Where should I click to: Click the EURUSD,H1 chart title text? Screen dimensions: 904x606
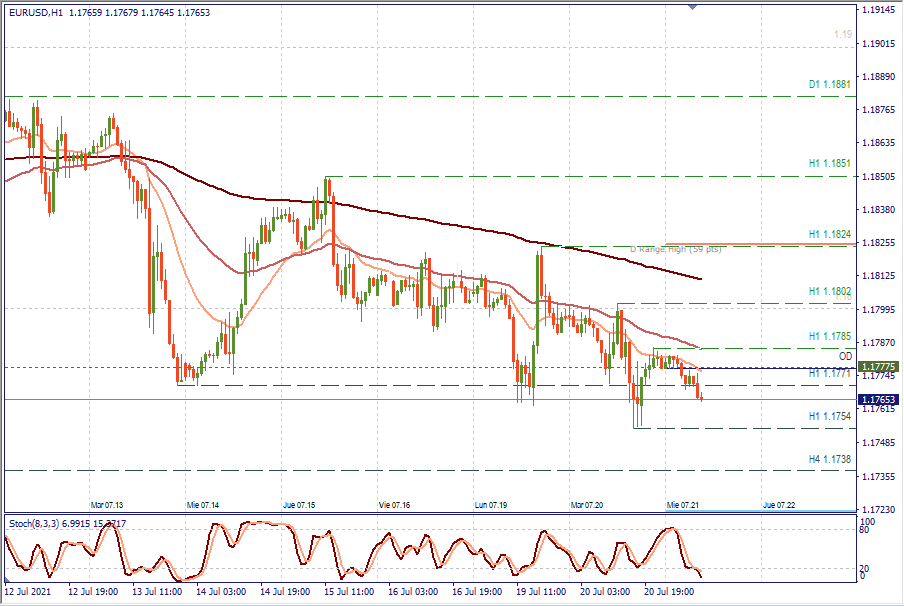pos(36,13)
